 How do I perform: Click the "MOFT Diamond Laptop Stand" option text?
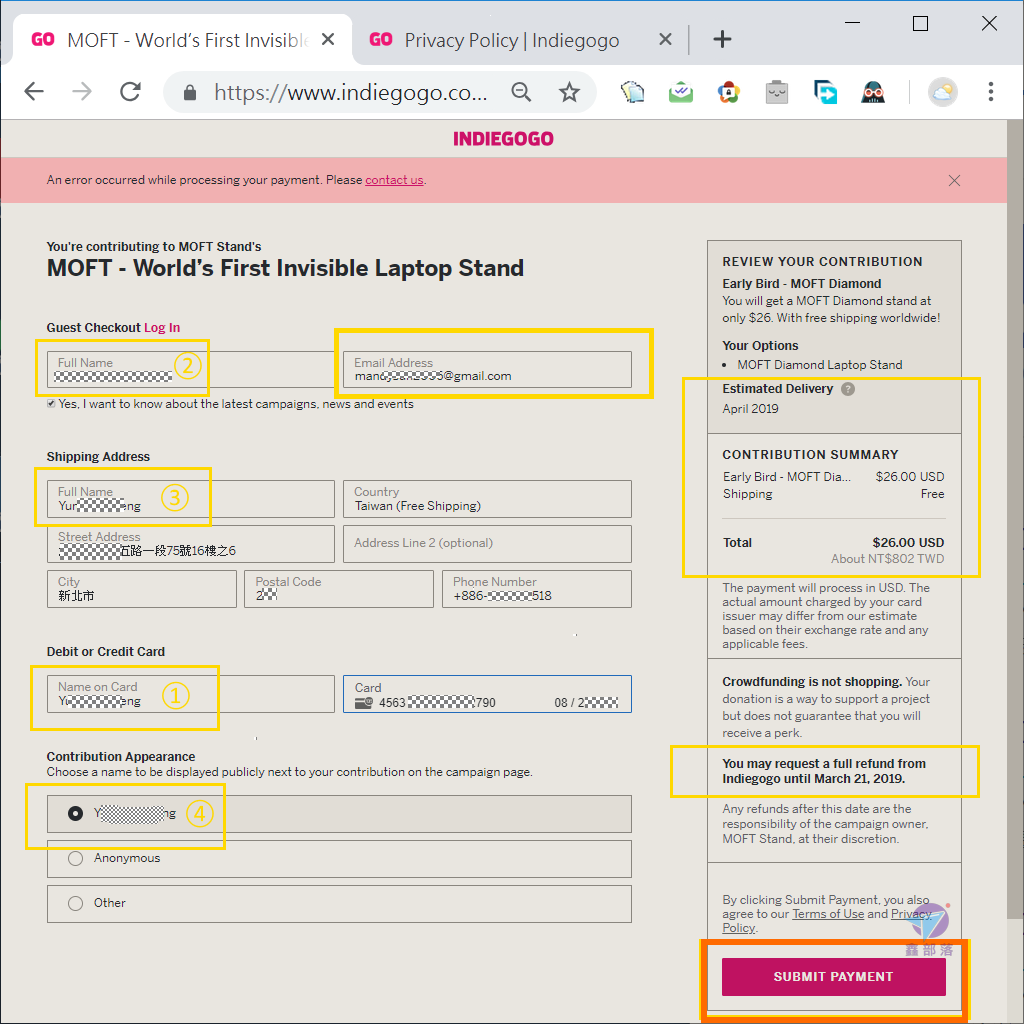point(820,365)
